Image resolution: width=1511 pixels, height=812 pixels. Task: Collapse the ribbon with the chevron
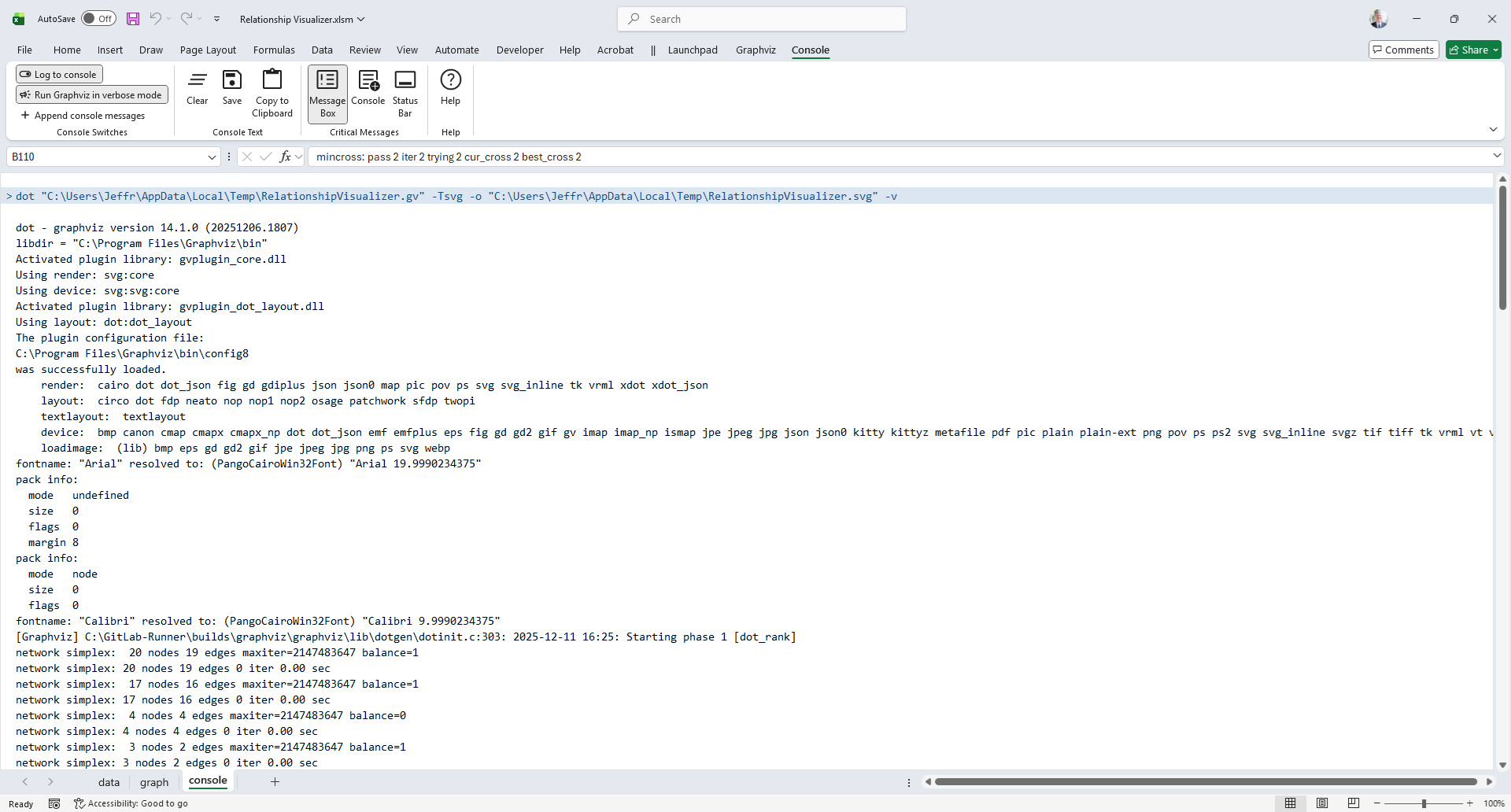pyautogui.click(x=1493, y=130)
